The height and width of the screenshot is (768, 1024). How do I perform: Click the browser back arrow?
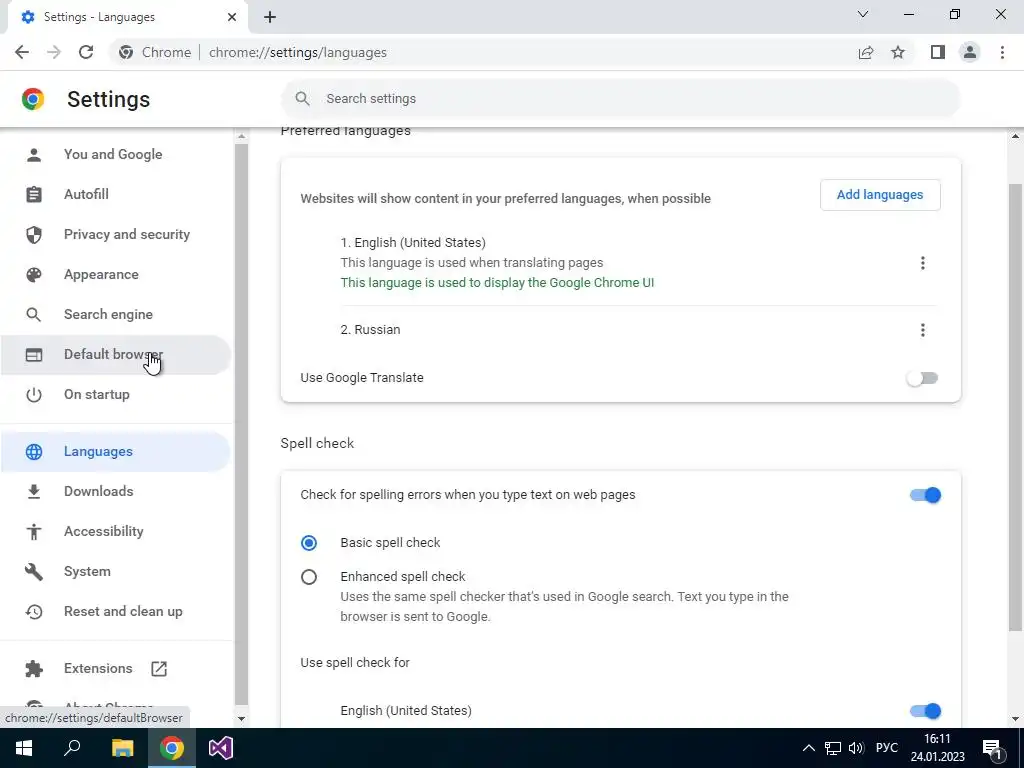coord(22,52)
